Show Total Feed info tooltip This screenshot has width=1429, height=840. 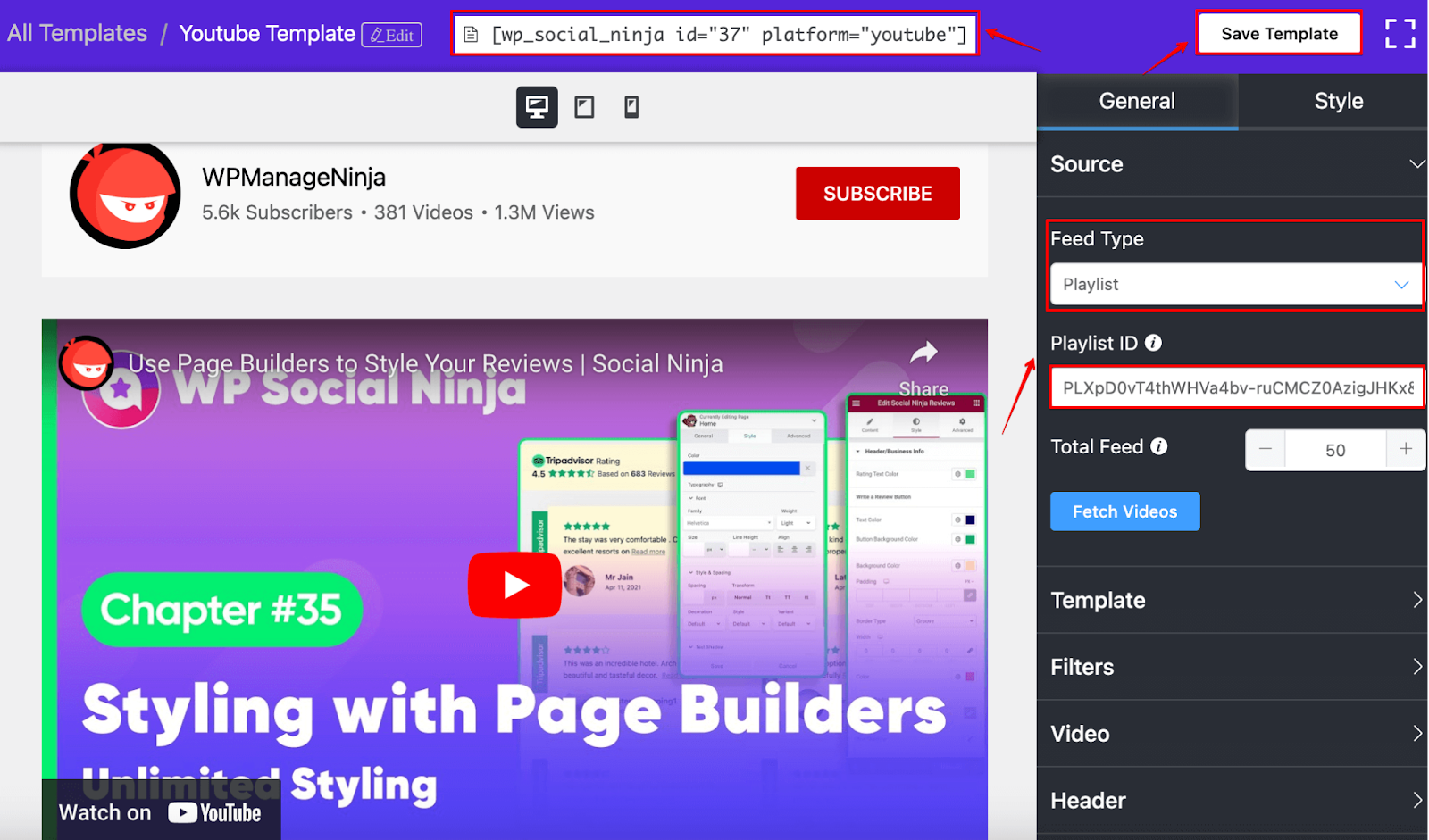[1159, 446]
